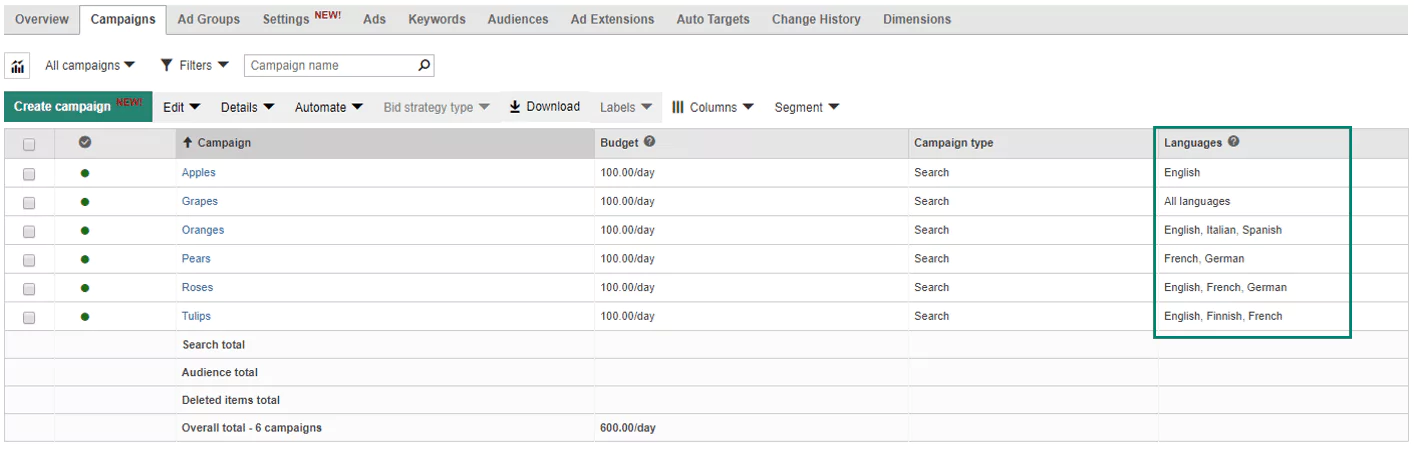The image size is (1414, 449).
Task: Sort by the Campaign column header
Action: tap(224, 143)
